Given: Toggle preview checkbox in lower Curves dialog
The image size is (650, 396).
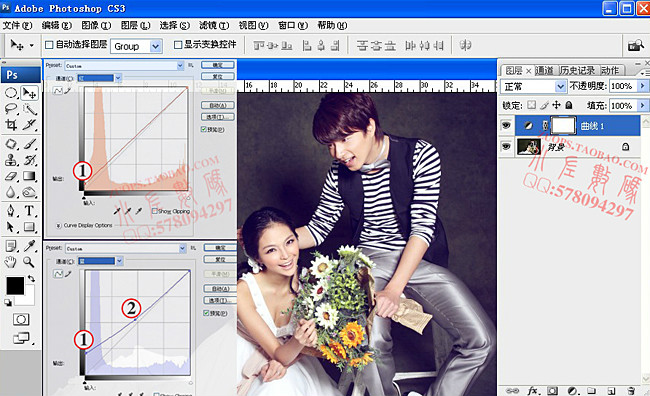Looking at the screenshot, I should [x=206, y=313].
